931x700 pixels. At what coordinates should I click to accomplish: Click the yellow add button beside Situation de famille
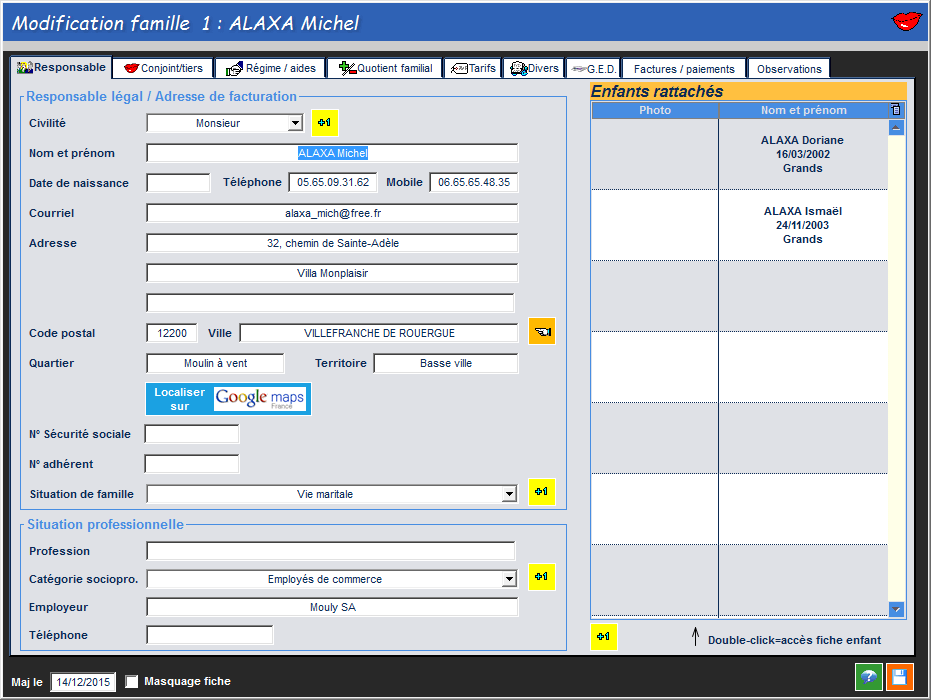coord(541,492)
